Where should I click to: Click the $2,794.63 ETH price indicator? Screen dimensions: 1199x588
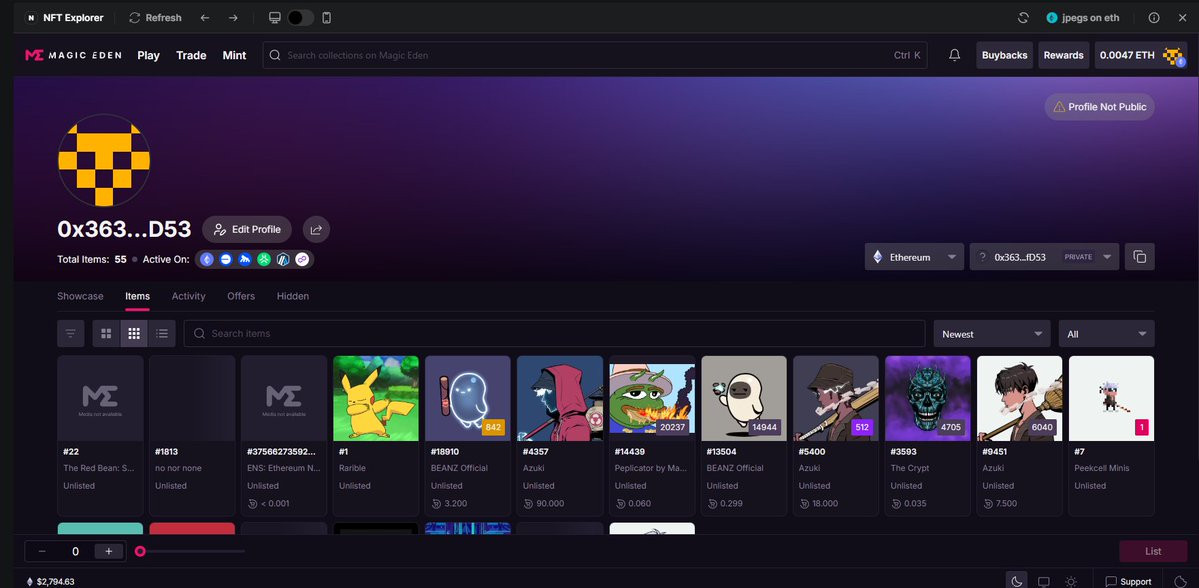point(51,582)
